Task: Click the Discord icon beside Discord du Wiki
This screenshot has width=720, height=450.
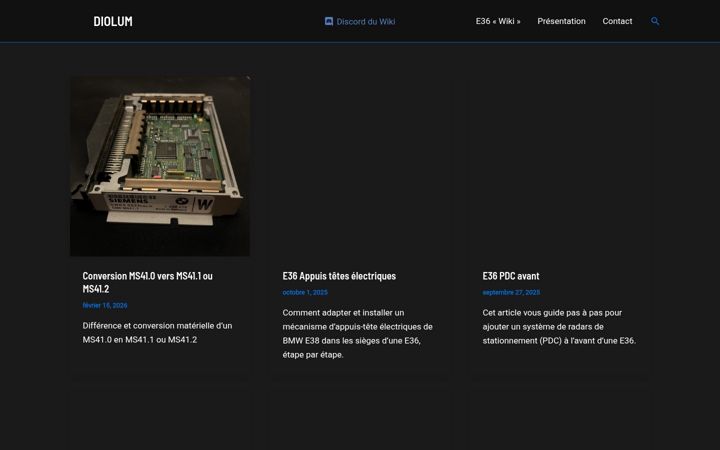Action: (x=329, y=21)
